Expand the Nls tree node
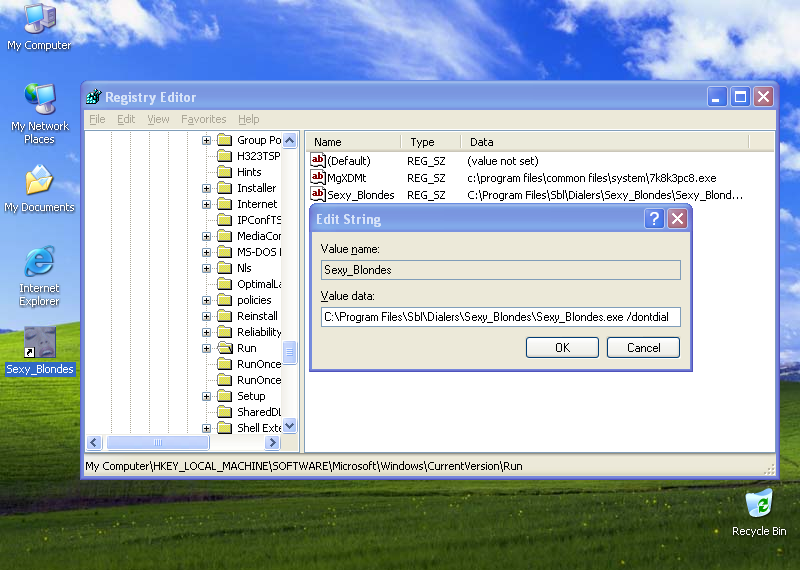The width and height of the screenshot is (800, 570). point(206,268)
